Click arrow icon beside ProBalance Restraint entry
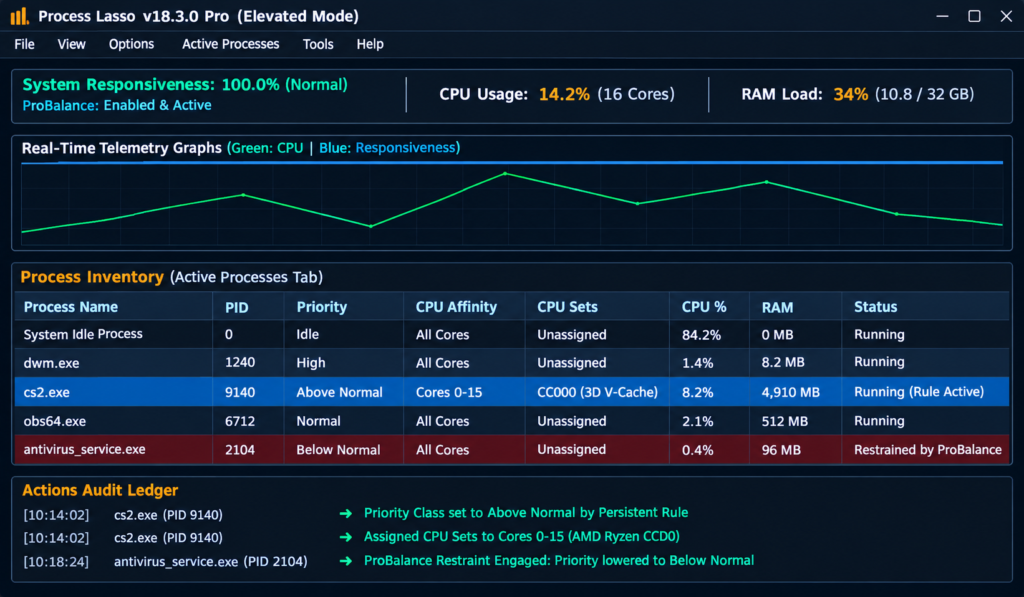 click(x=346, y=561)
